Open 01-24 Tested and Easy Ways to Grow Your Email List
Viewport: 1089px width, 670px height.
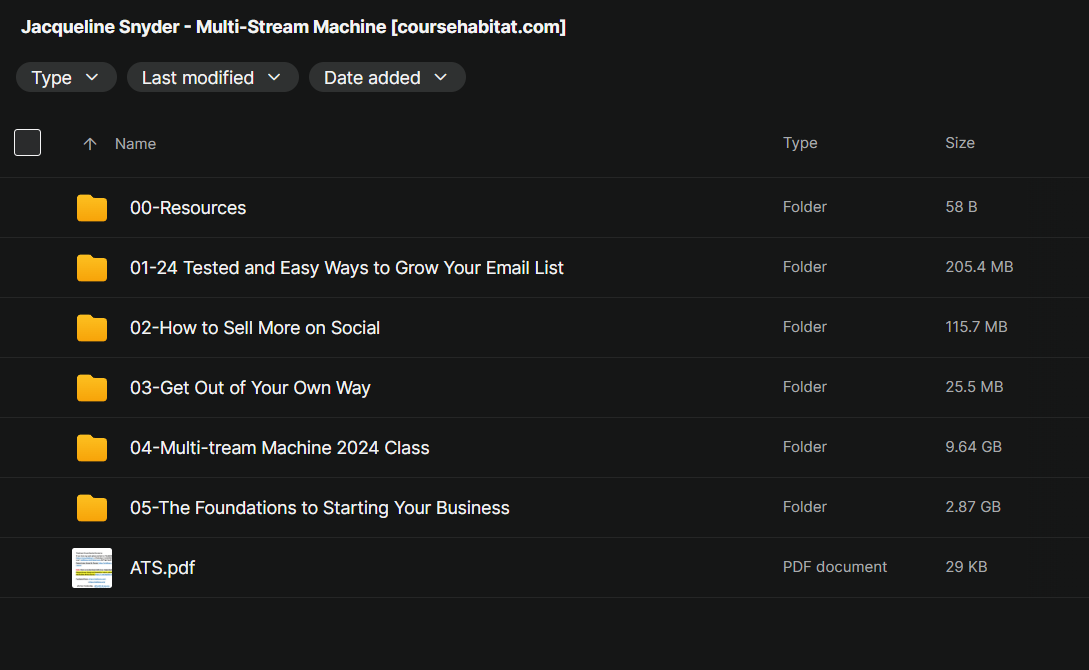tap(347, 268)
